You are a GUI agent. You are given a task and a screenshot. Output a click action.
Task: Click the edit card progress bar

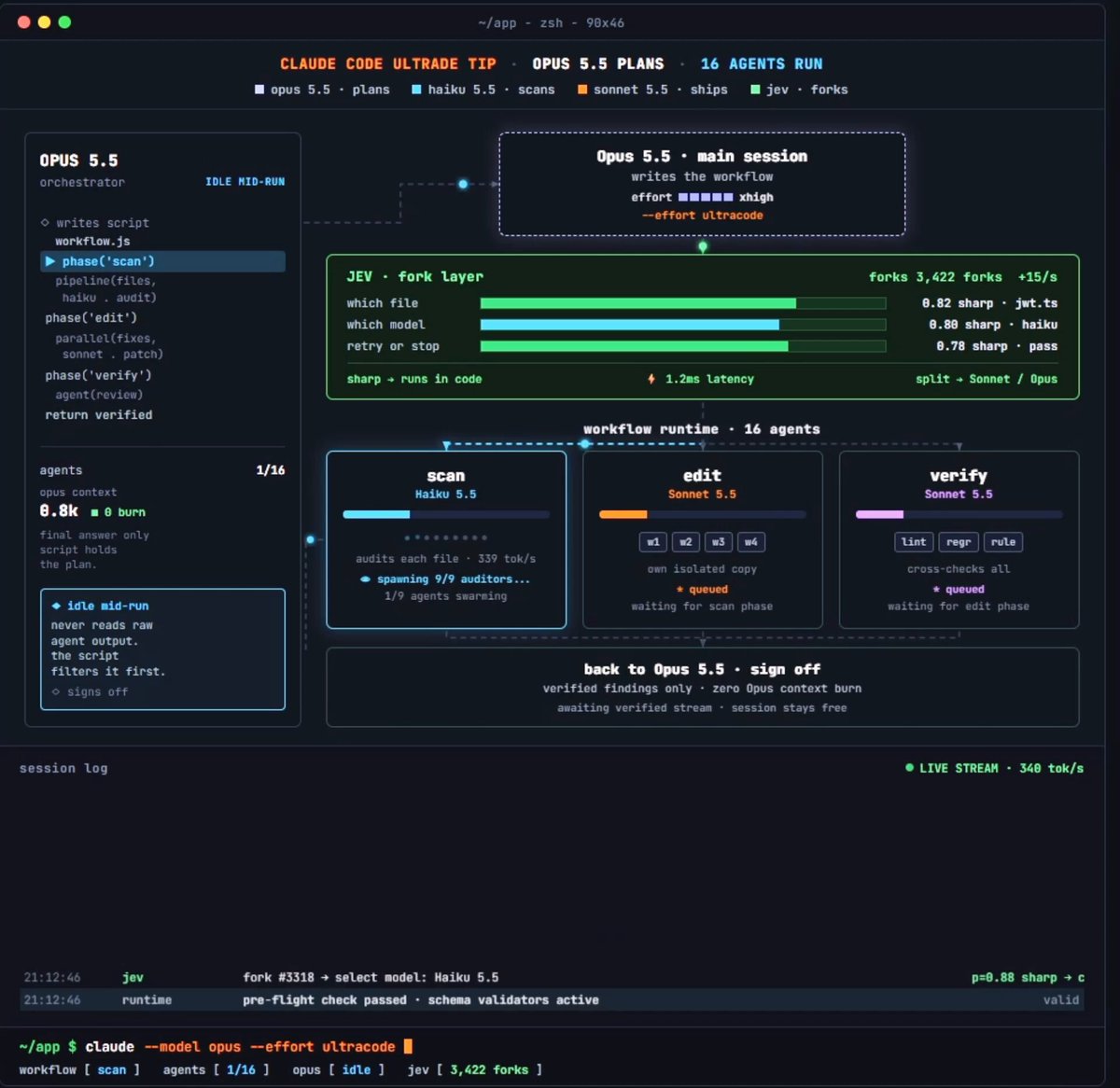click(x=703, y=514)
